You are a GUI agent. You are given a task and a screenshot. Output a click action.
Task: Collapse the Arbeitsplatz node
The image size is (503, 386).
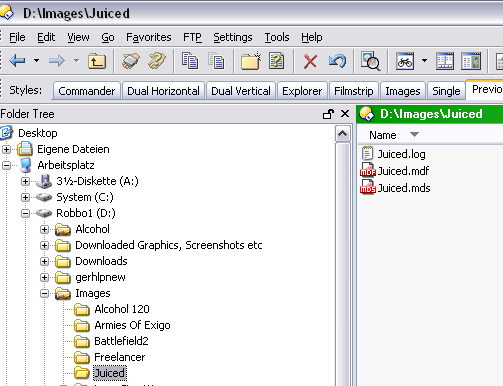[6, 165]
